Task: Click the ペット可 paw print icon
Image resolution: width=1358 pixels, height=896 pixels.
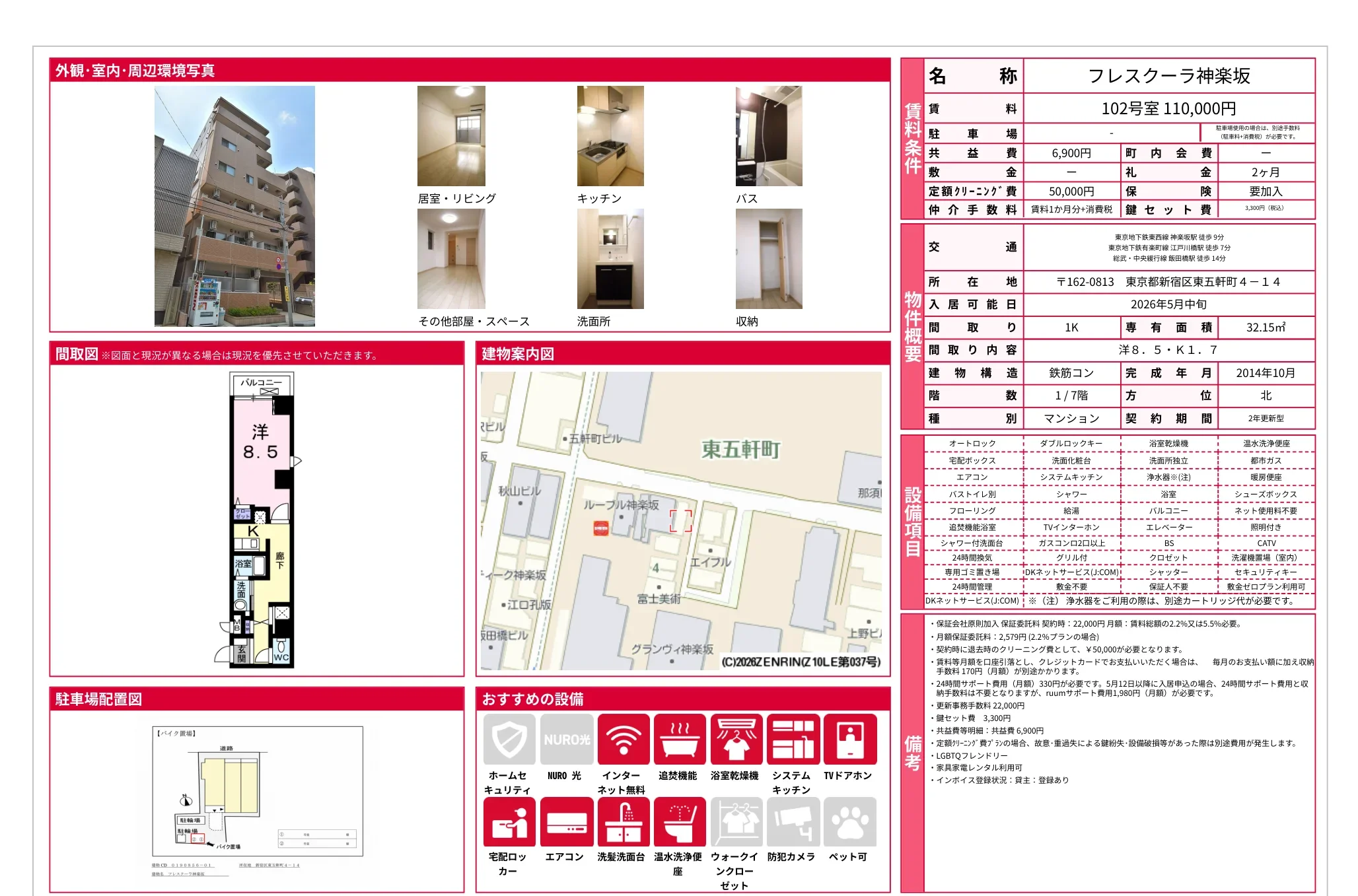Action: 849,822
